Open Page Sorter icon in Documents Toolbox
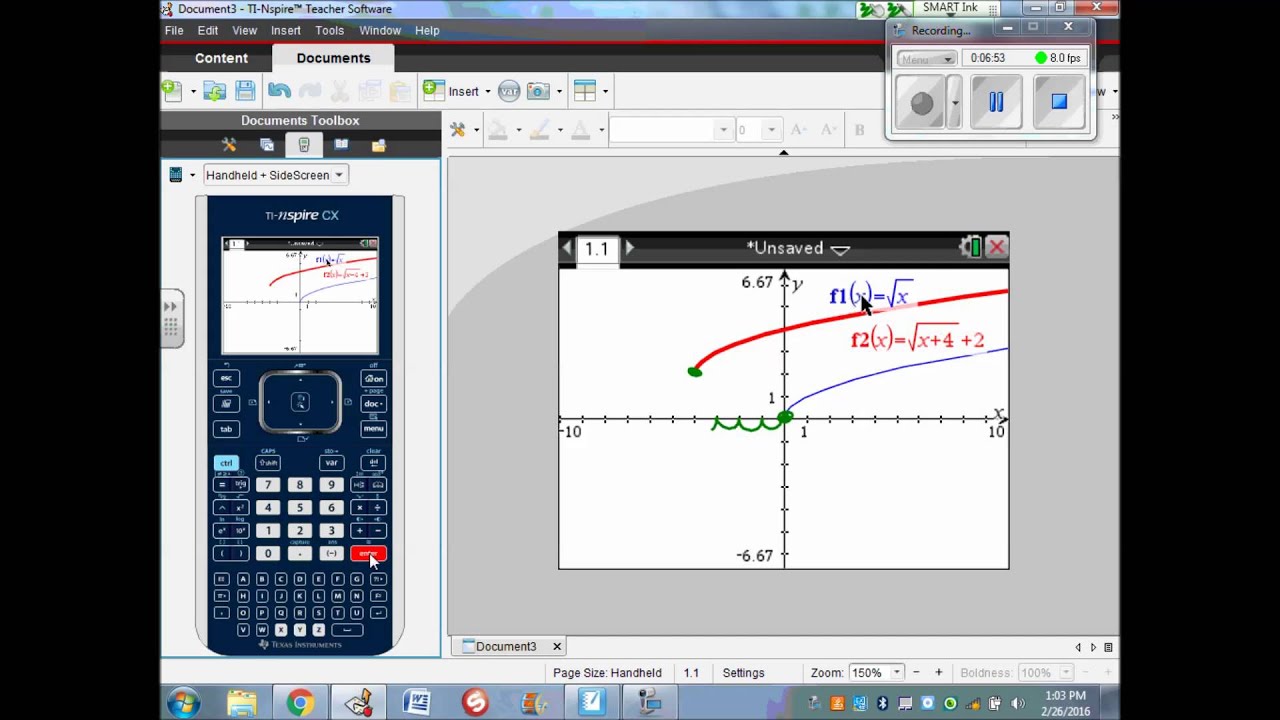This screenshot has height=720, width=1280. pos(267,145)
